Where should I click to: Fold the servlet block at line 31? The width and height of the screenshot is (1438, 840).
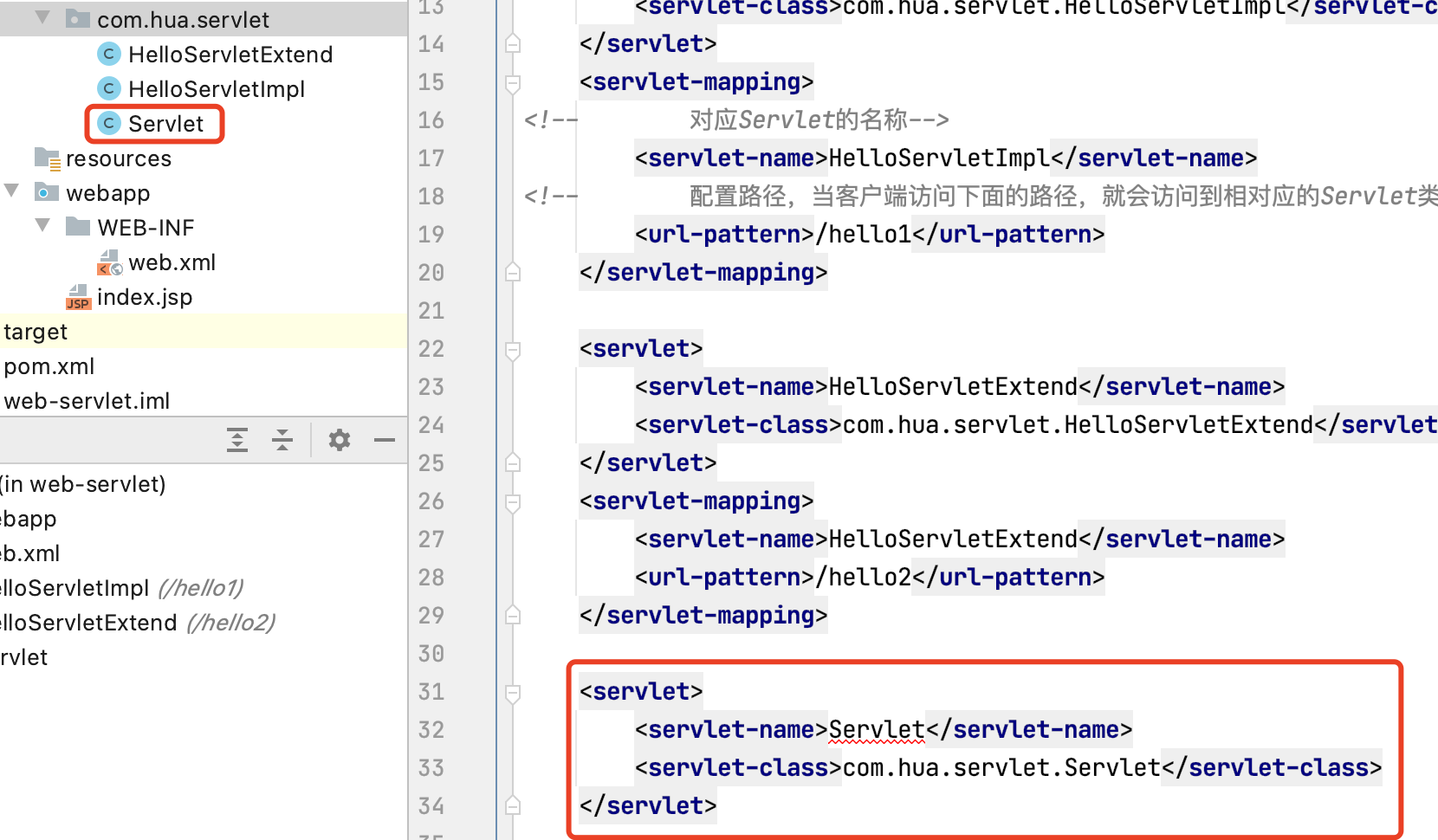click(513, 692)
